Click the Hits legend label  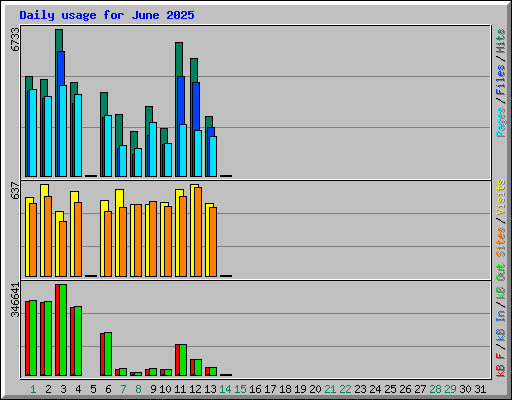tap(501, 41)
